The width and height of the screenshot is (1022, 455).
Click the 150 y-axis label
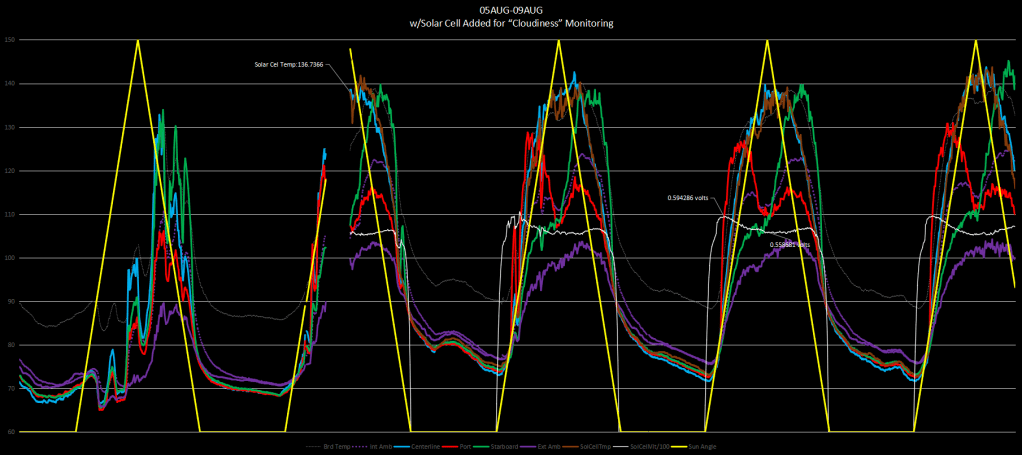(9, 40)
